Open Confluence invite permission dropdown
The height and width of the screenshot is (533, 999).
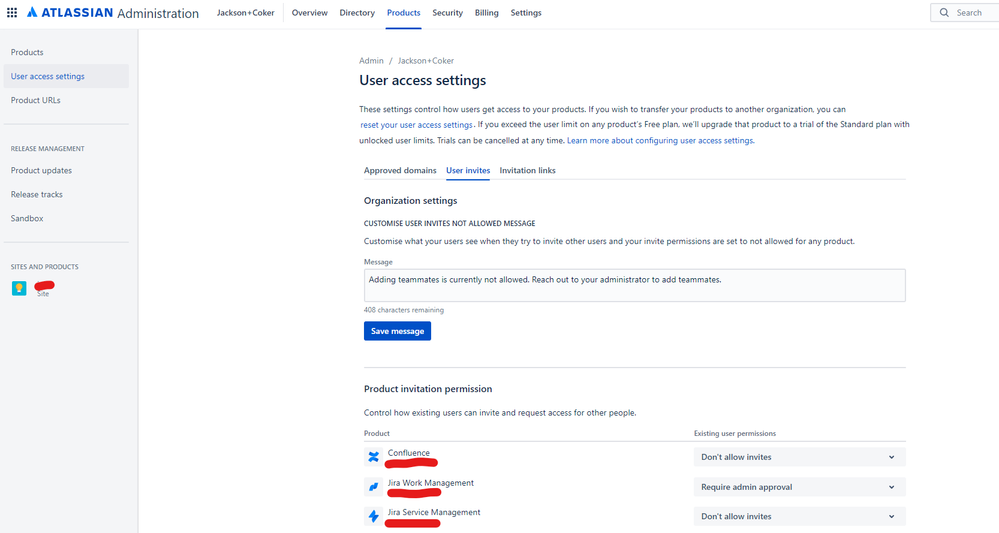point(800,457)
